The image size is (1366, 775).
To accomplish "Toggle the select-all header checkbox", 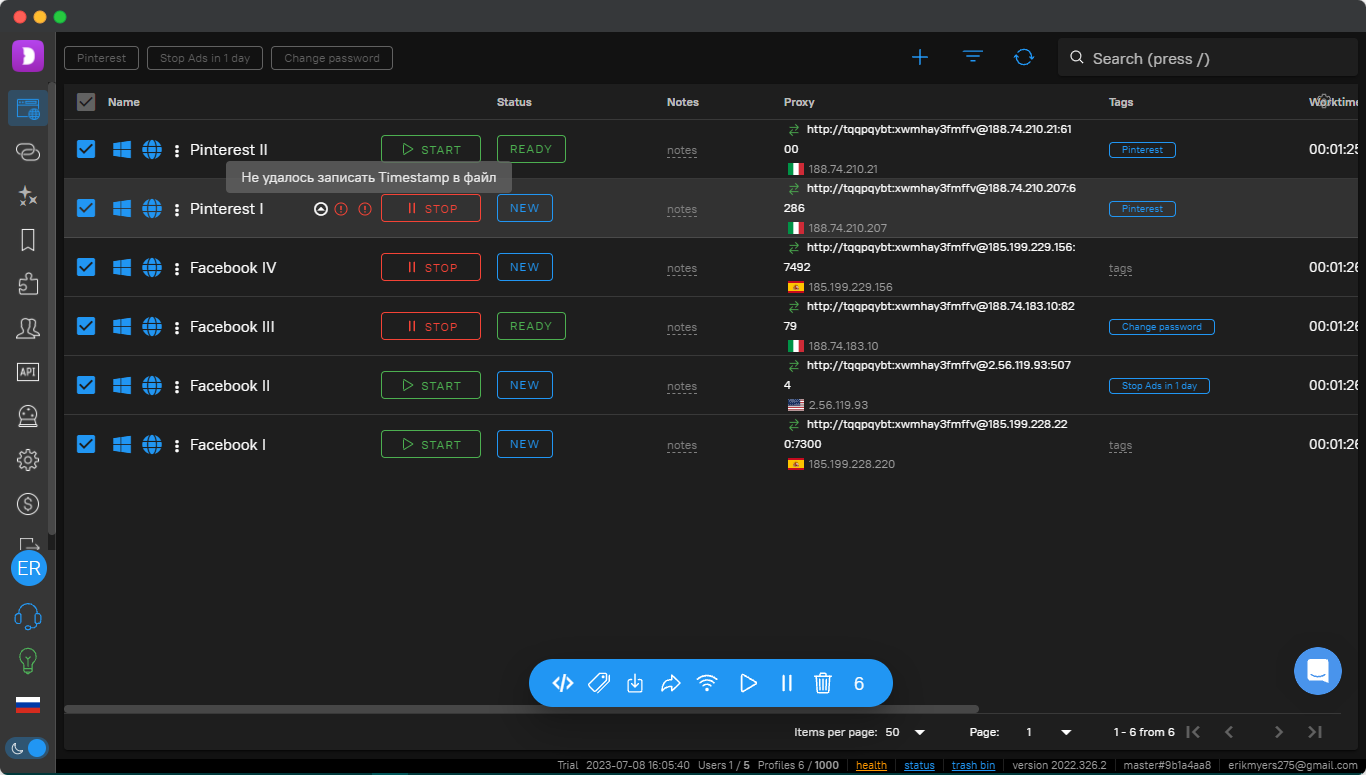I will [86, 102].
